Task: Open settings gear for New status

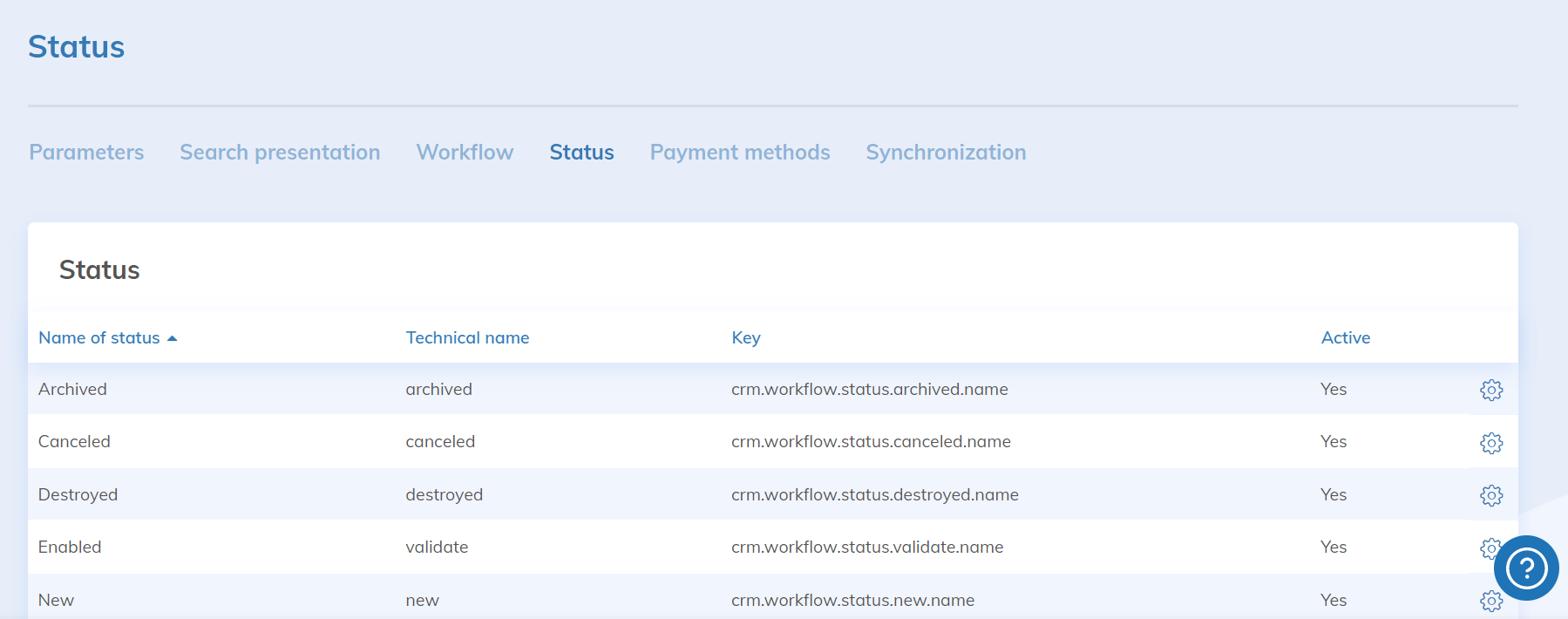Action: click(x=1490, y=601)
